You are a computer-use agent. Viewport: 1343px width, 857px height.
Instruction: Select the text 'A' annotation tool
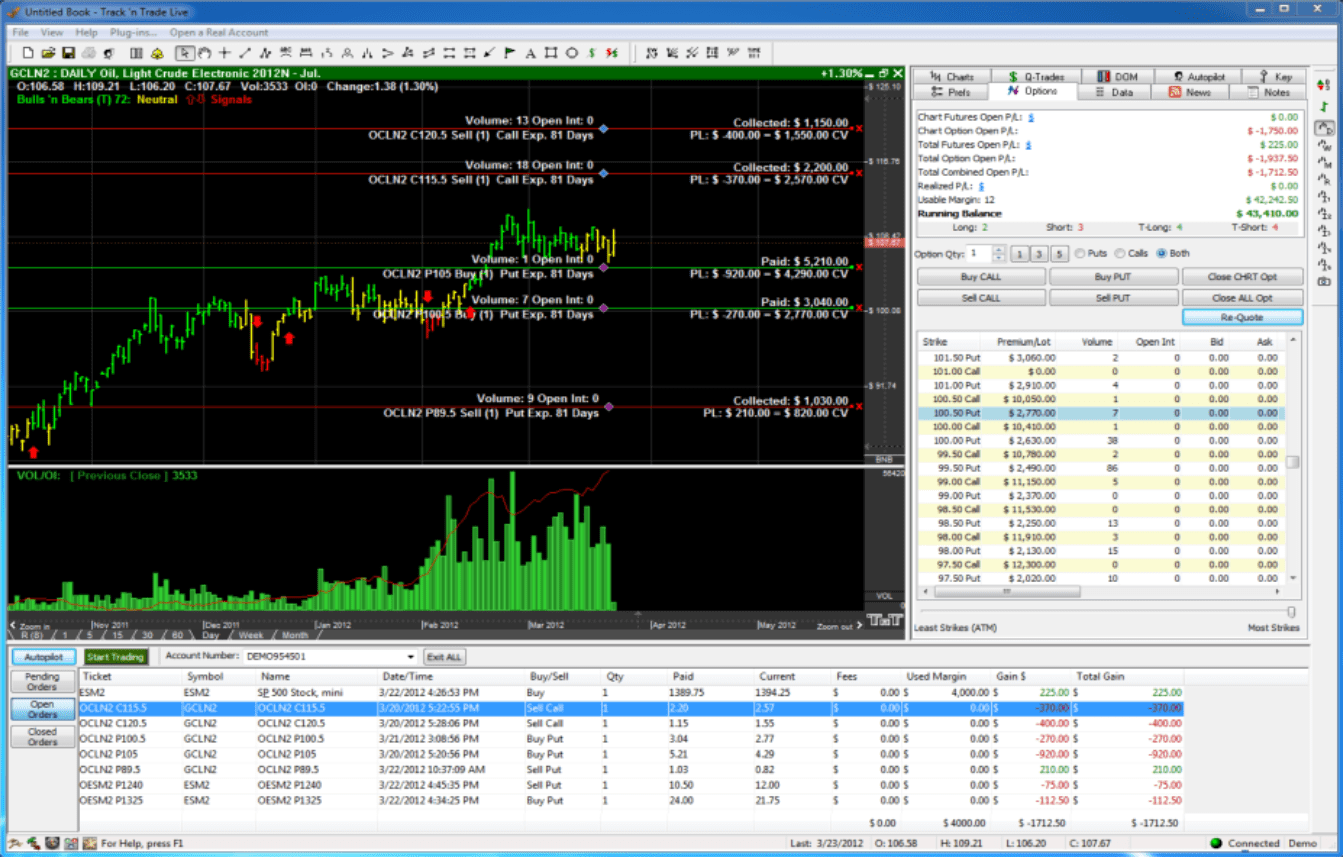click(530, 53)
